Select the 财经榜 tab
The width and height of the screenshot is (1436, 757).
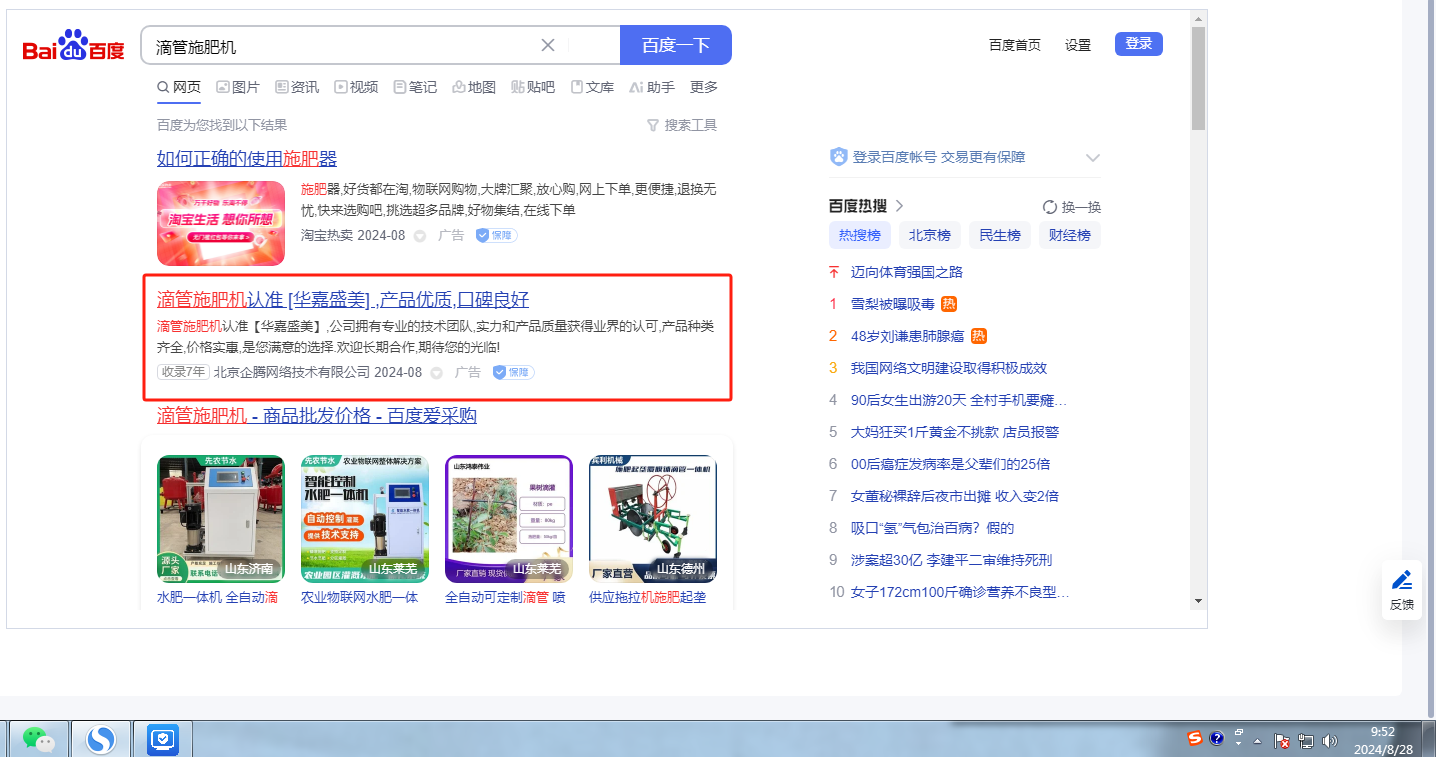(x=1070, y=236)
